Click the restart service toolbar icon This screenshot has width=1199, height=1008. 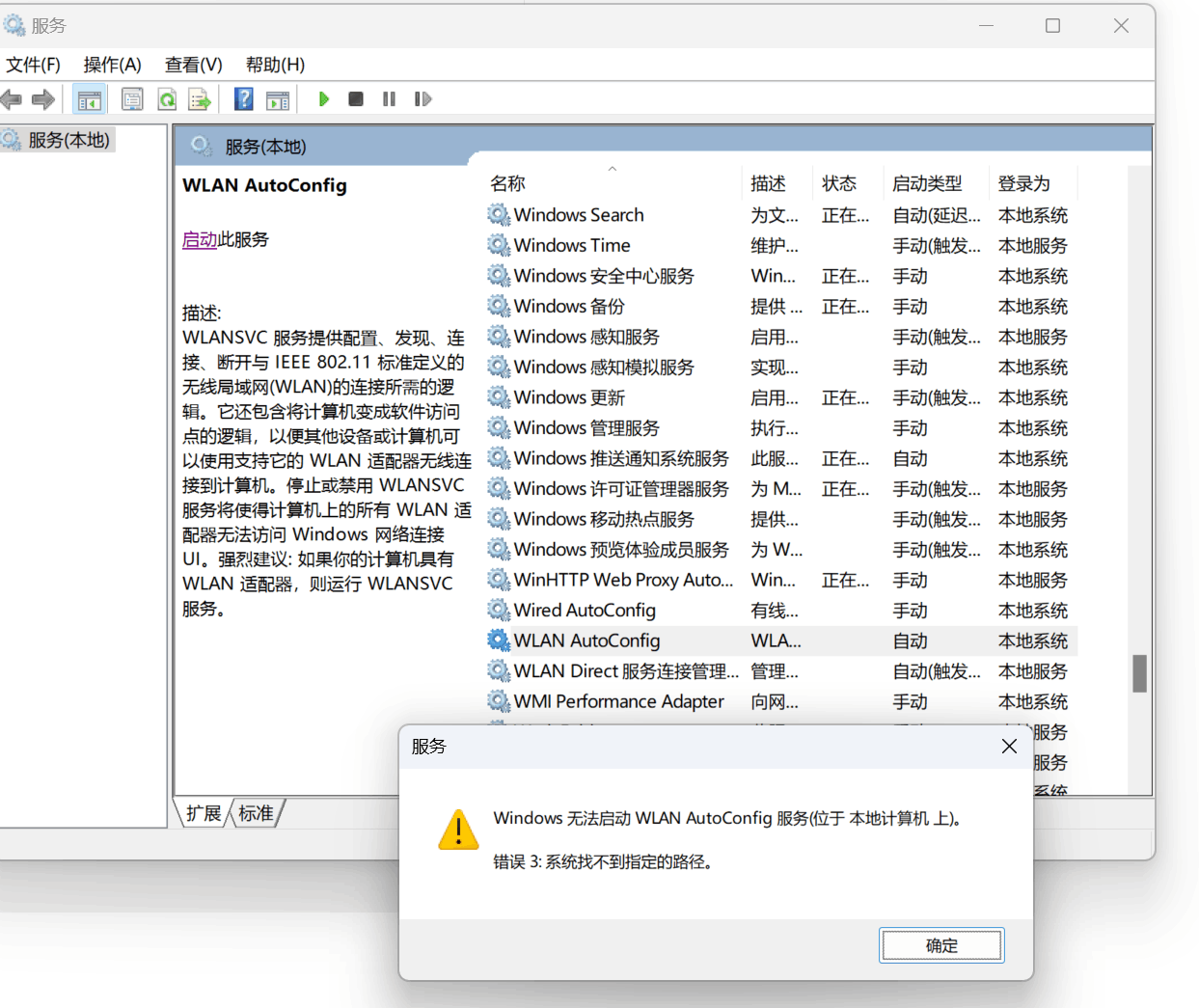point(422,99)
